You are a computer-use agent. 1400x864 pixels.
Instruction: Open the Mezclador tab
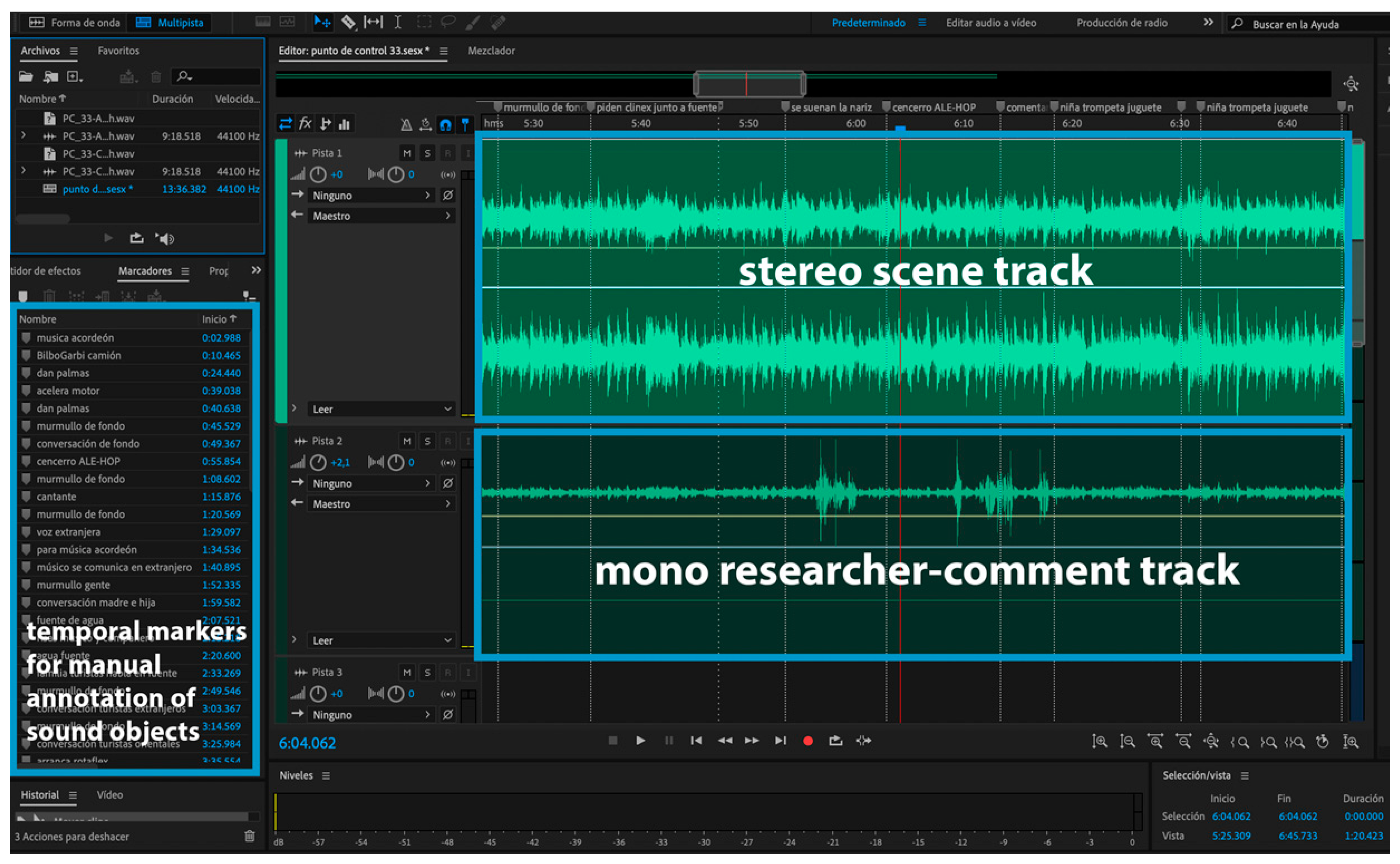coord(491,51)
